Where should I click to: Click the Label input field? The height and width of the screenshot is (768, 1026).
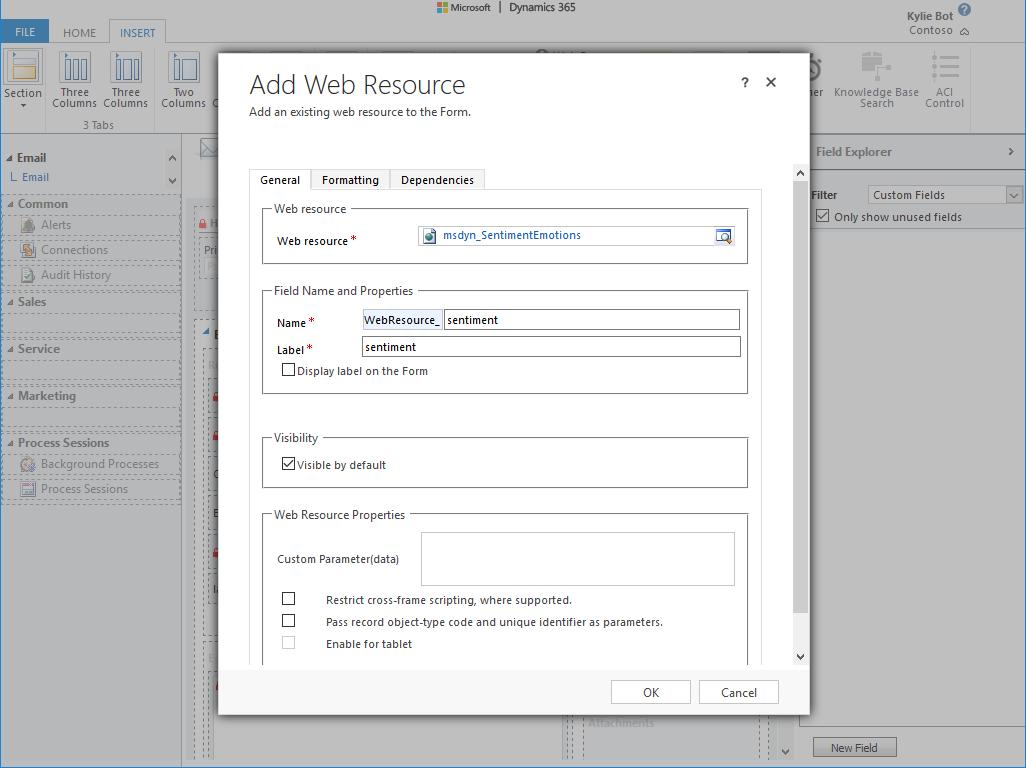tap(551, 347)
